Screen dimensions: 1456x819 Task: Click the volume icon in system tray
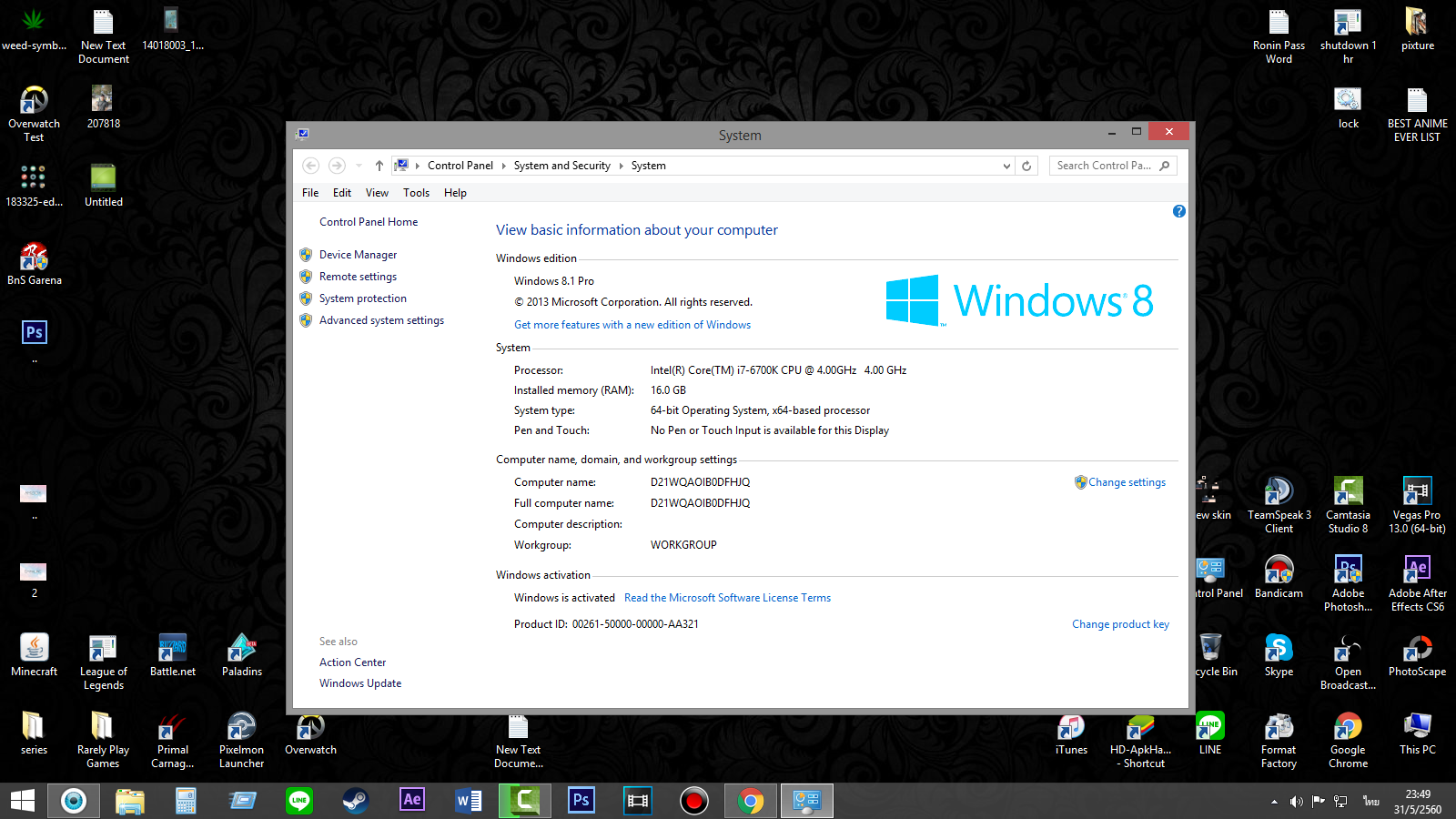1296,802
